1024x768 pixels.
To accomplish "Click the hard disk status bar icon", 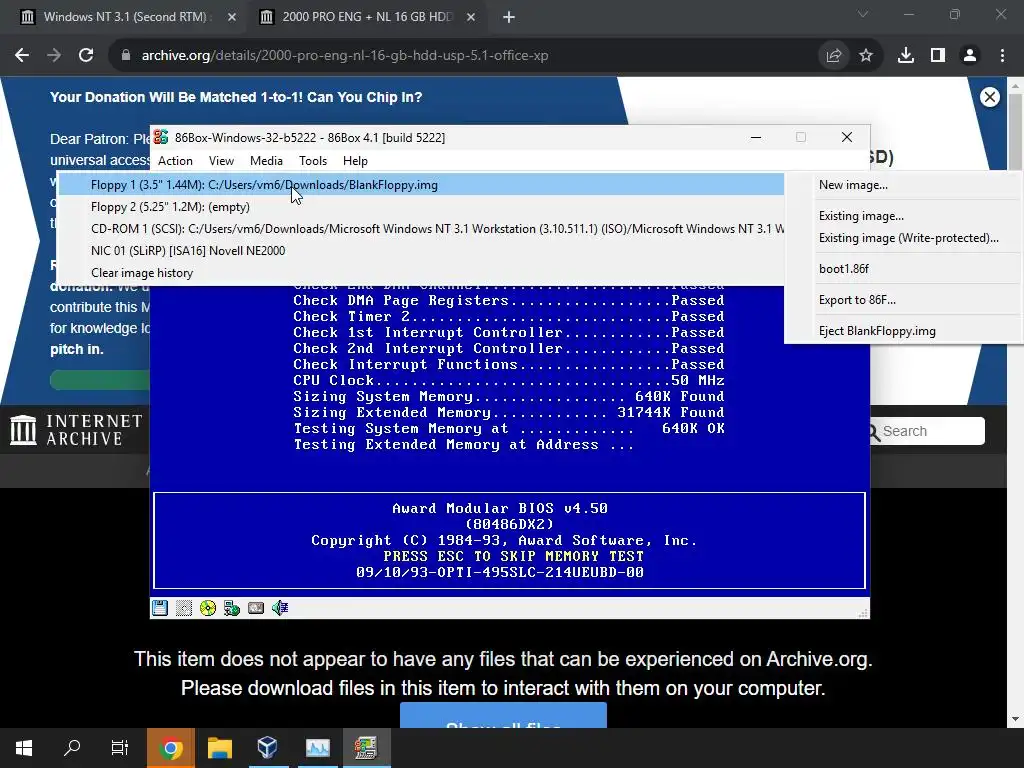I will [x=256, y=608].
